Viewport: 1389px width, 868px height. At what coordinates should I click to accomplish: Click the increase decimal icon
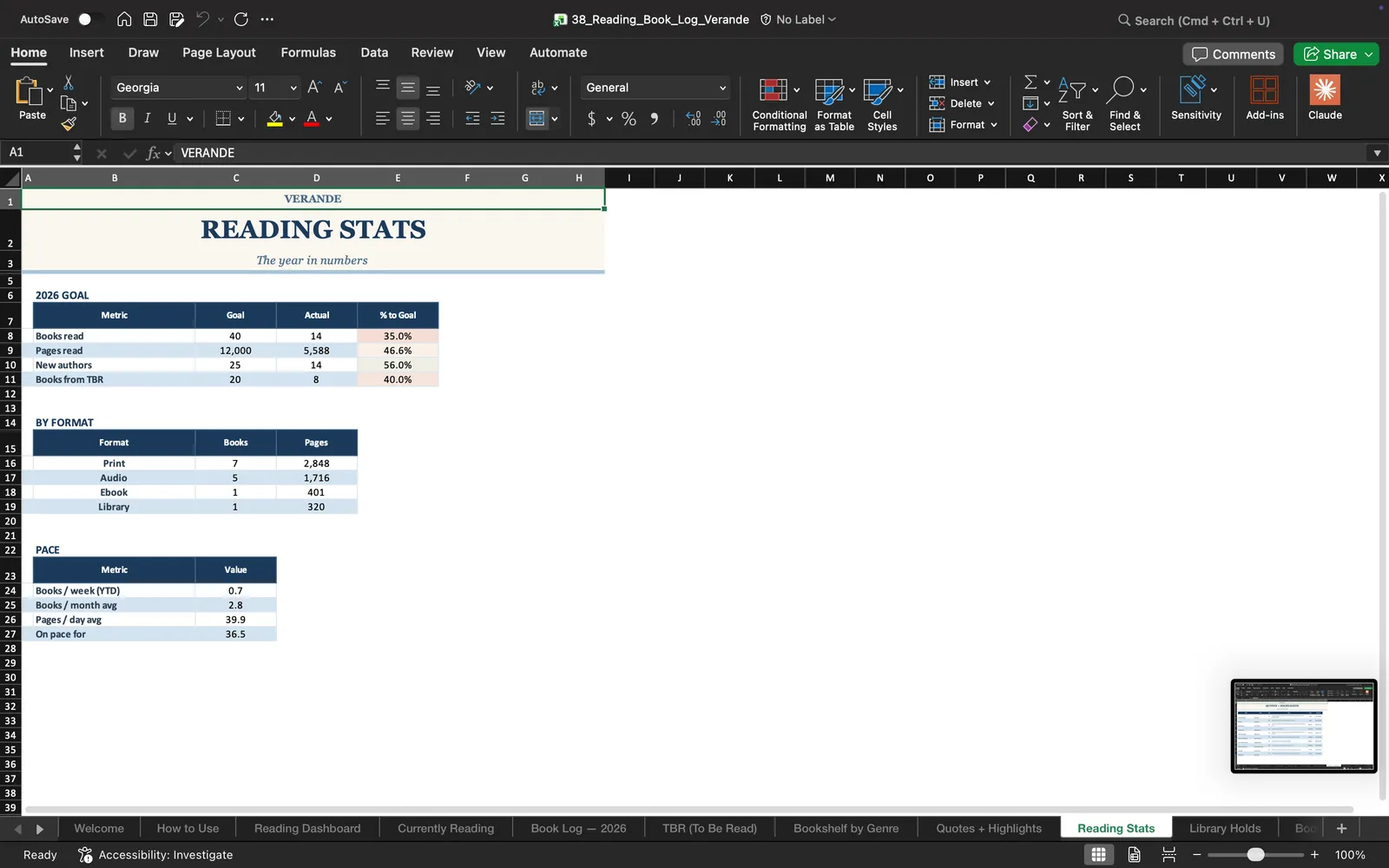pyautogui.click(x=693, y=119)
